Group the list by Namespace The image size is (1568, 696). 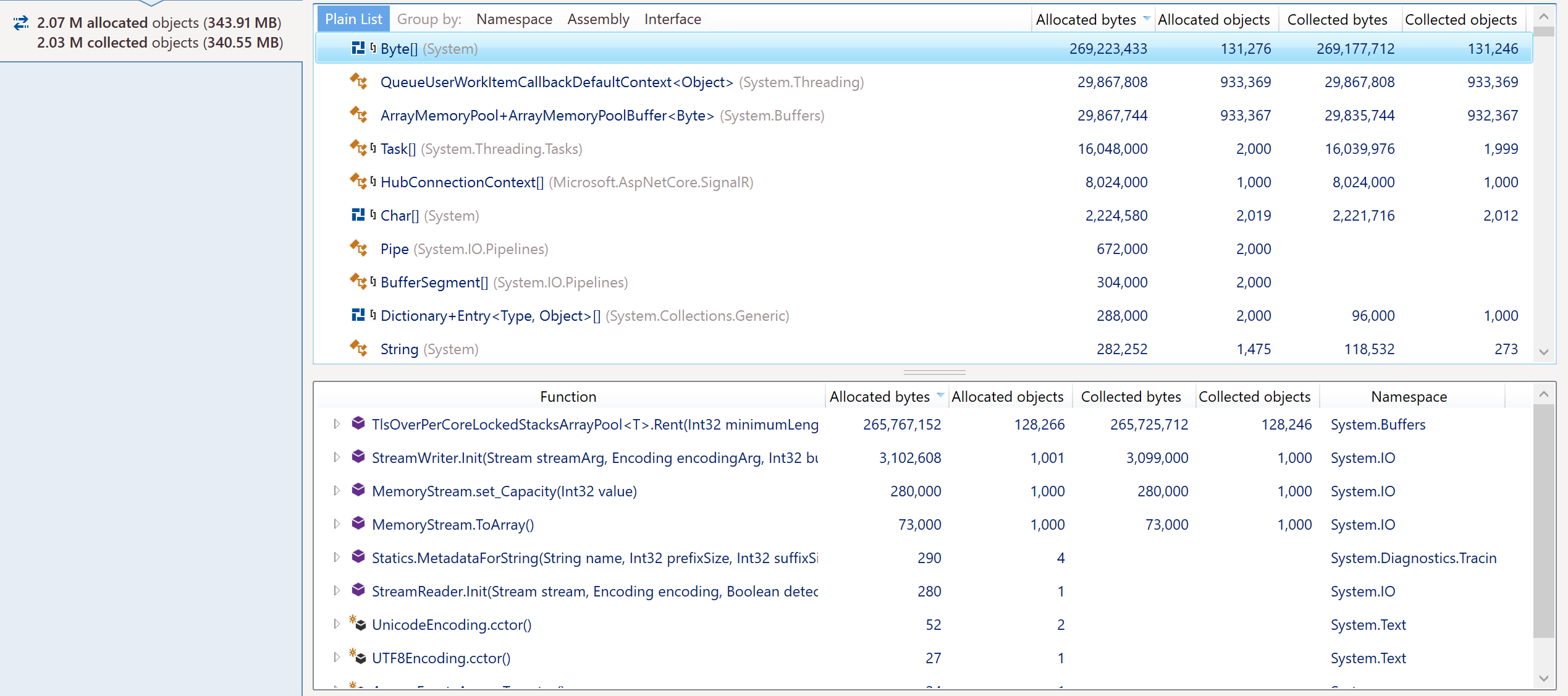click(x=513, y=19)
